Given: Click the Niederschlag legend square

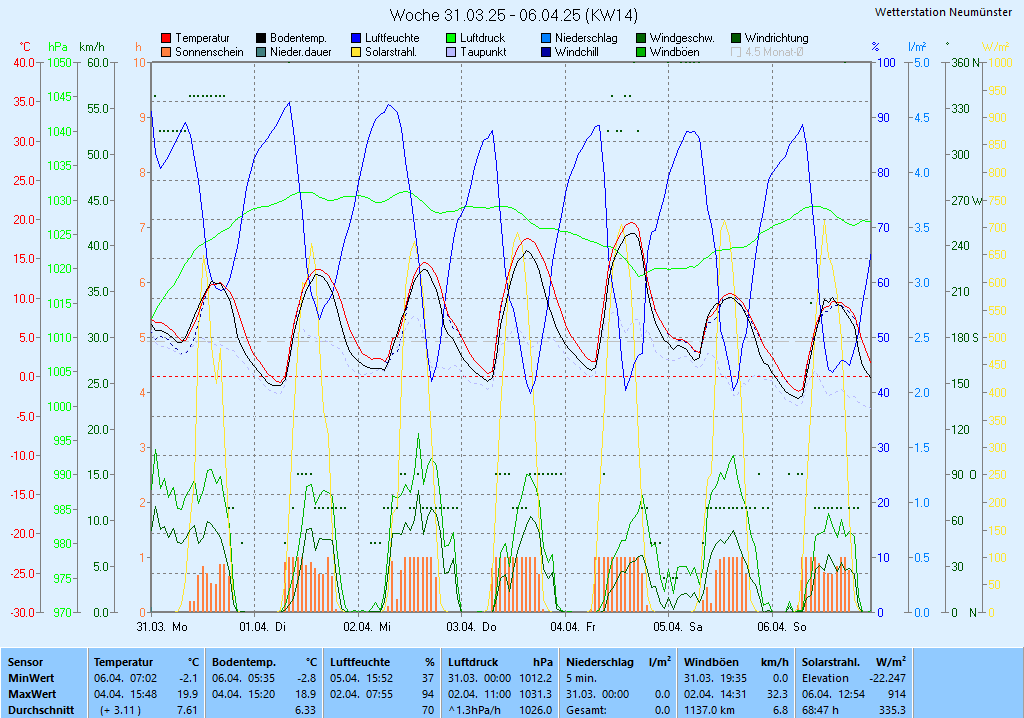Looking at the screenshot, I should pos(546,38).
